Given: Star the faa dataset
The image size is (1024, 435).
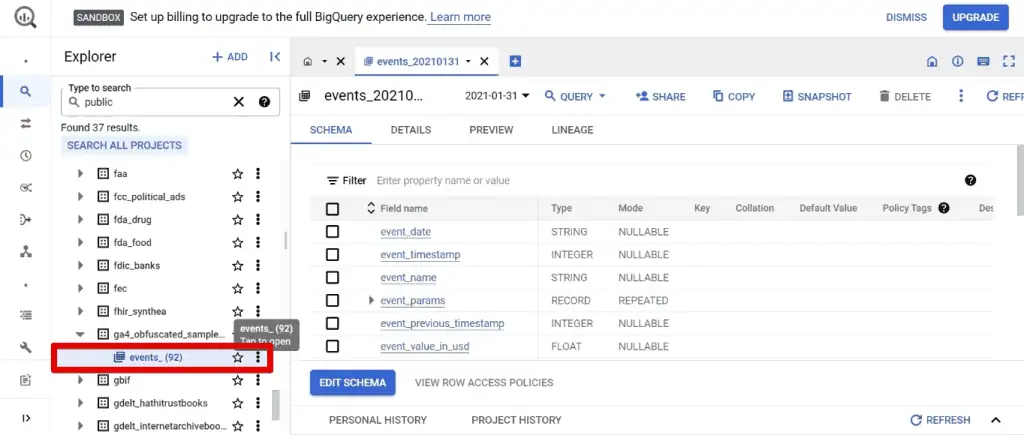Looking at the screenshot, I should click(238, 174).
